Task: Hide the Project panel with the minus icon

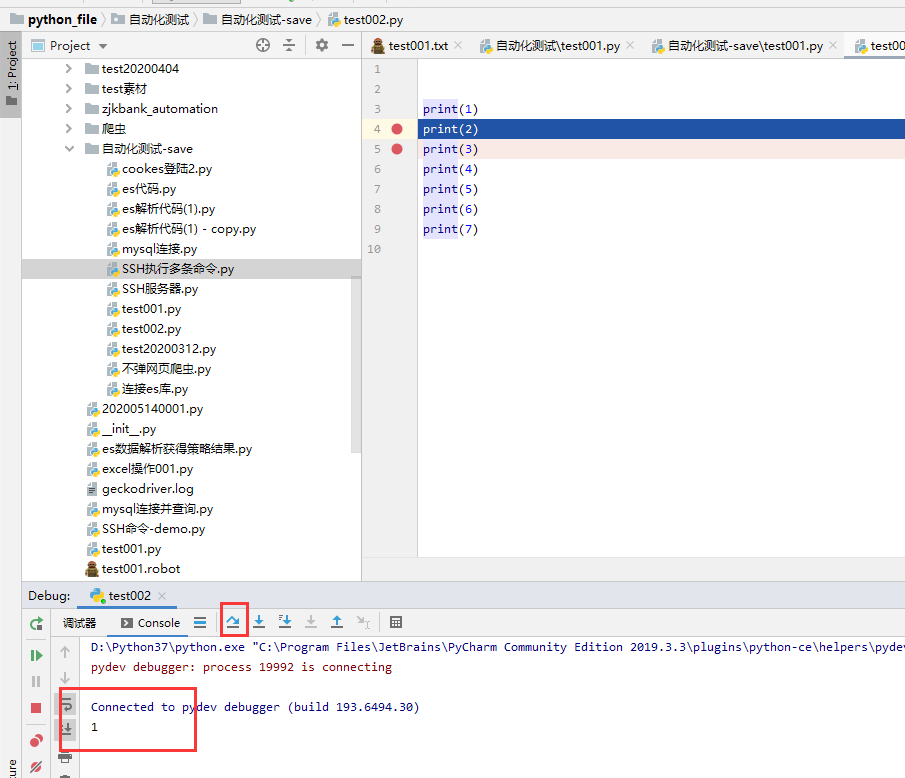Action: pyautogui.click(x=348, y=45)
